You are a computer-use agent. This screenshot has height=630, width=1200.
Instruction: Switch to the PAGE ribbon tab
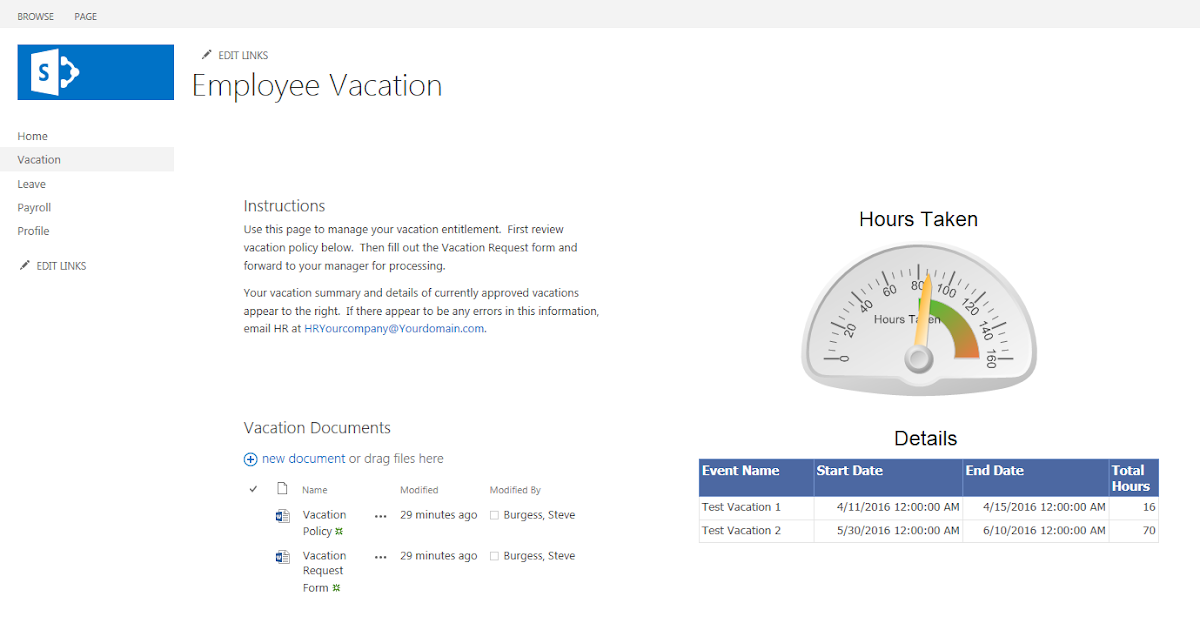(x=85, y=16)
